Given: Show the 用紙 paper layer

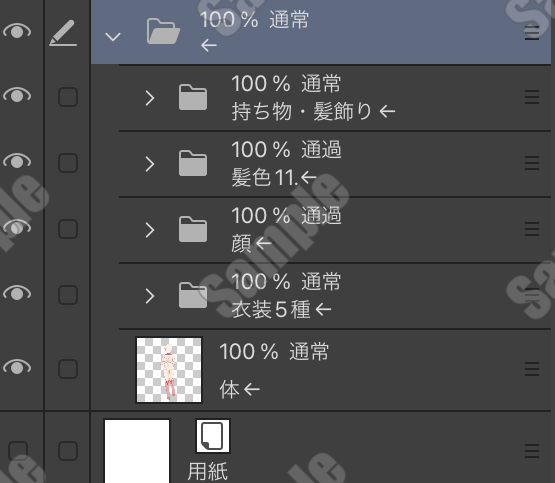Looking at the screenshot, I should click(x=18, y=451).
